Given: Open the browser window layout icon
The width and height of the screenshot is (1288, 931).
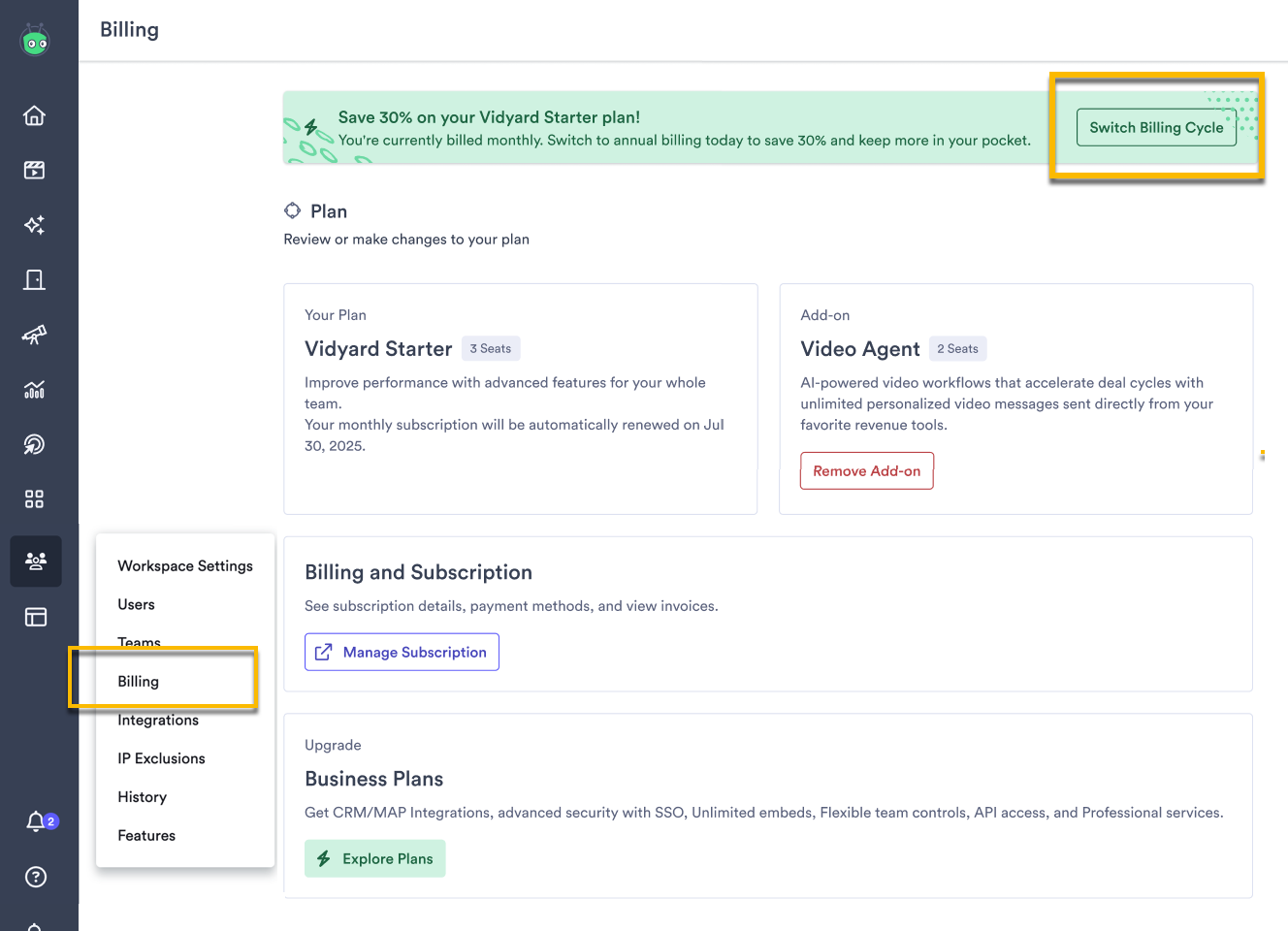Looking at the screenshot, I should 34,617.
